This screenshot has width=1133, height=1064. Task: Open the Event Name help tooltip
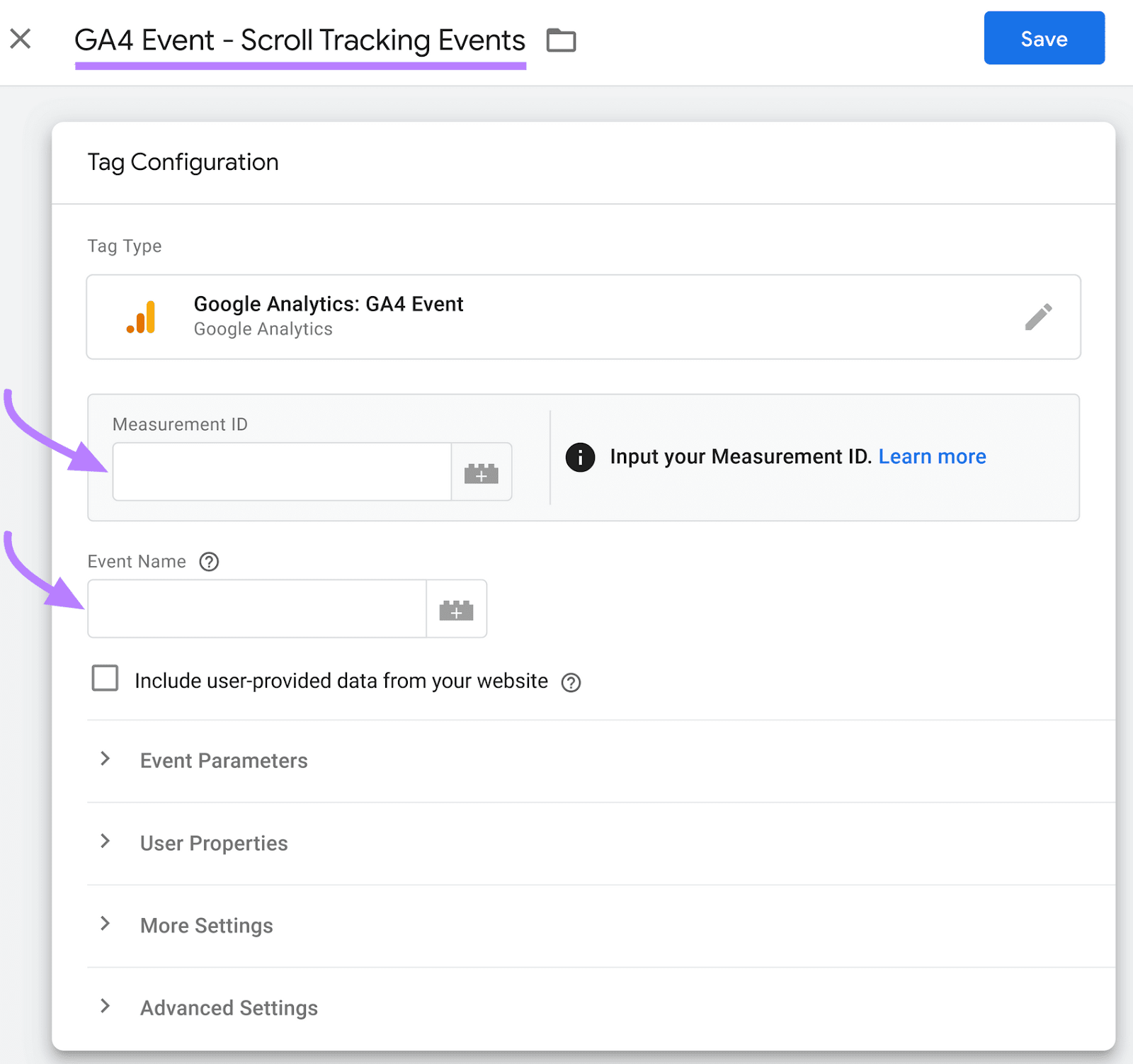(208, 562)
